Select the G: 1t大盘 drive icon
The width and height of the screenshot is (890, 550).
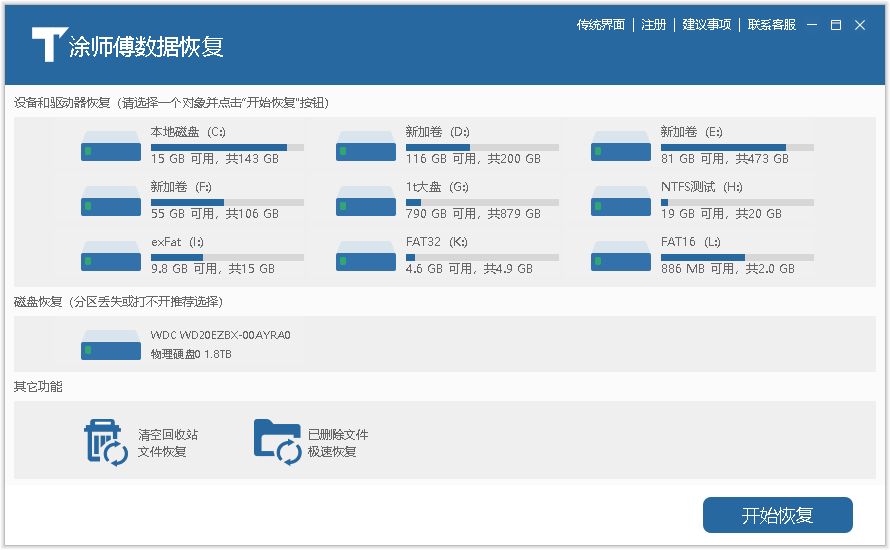[x=365, y=201]
